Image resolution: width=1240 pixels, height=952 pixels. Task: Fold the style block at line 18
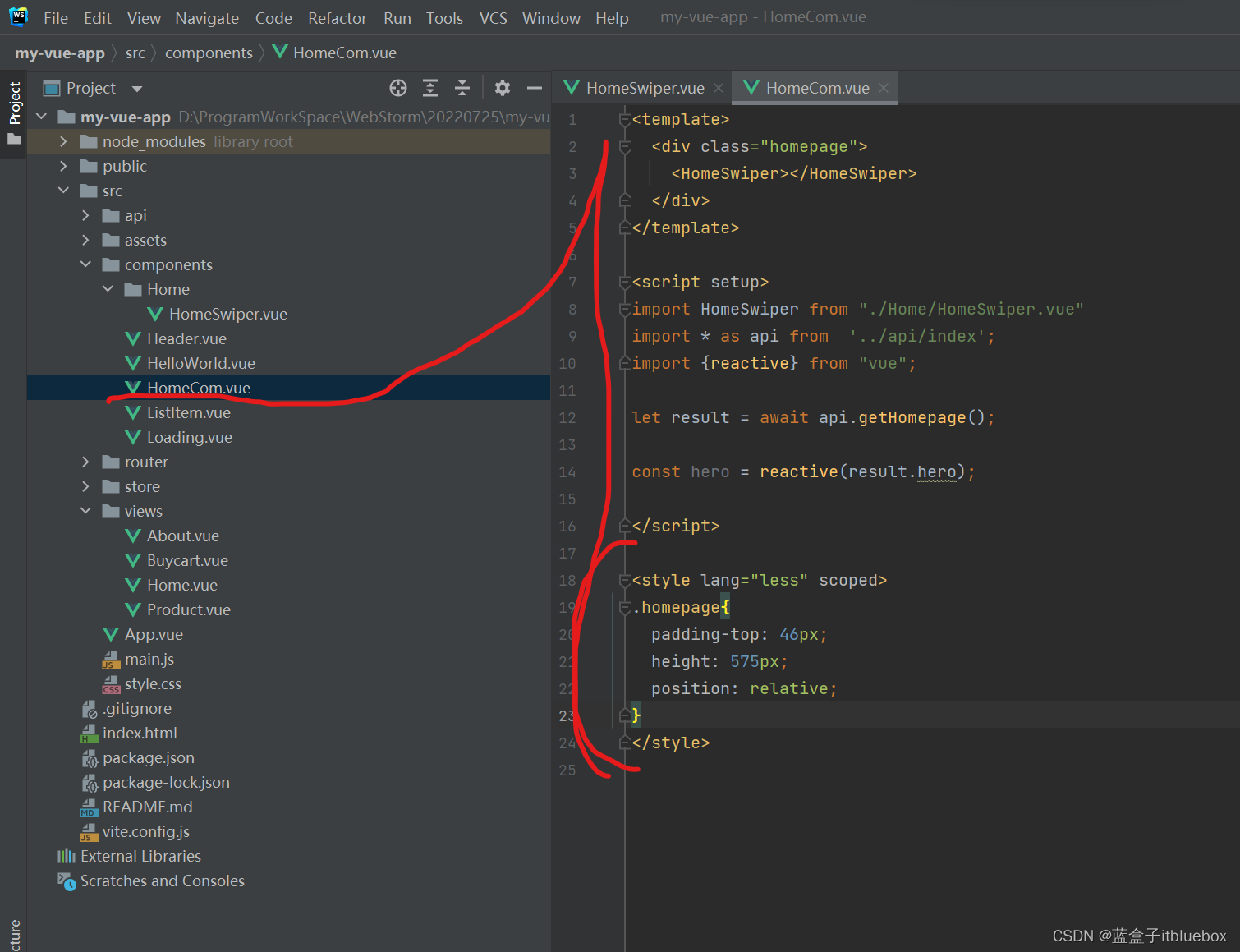(625, 581)
